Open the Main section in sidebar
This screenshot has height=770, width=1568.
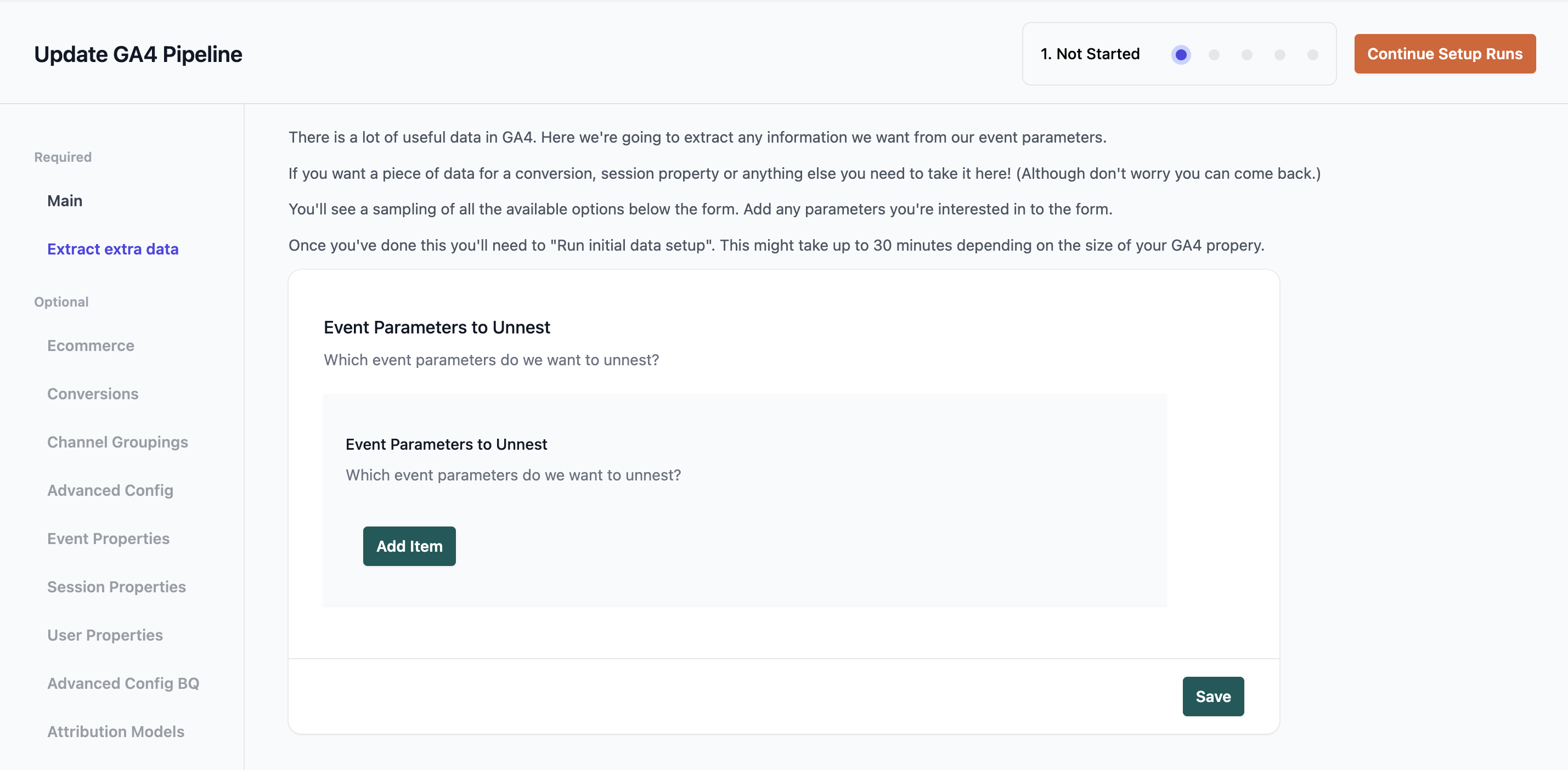pyautogui.click(x=65, y=201)
